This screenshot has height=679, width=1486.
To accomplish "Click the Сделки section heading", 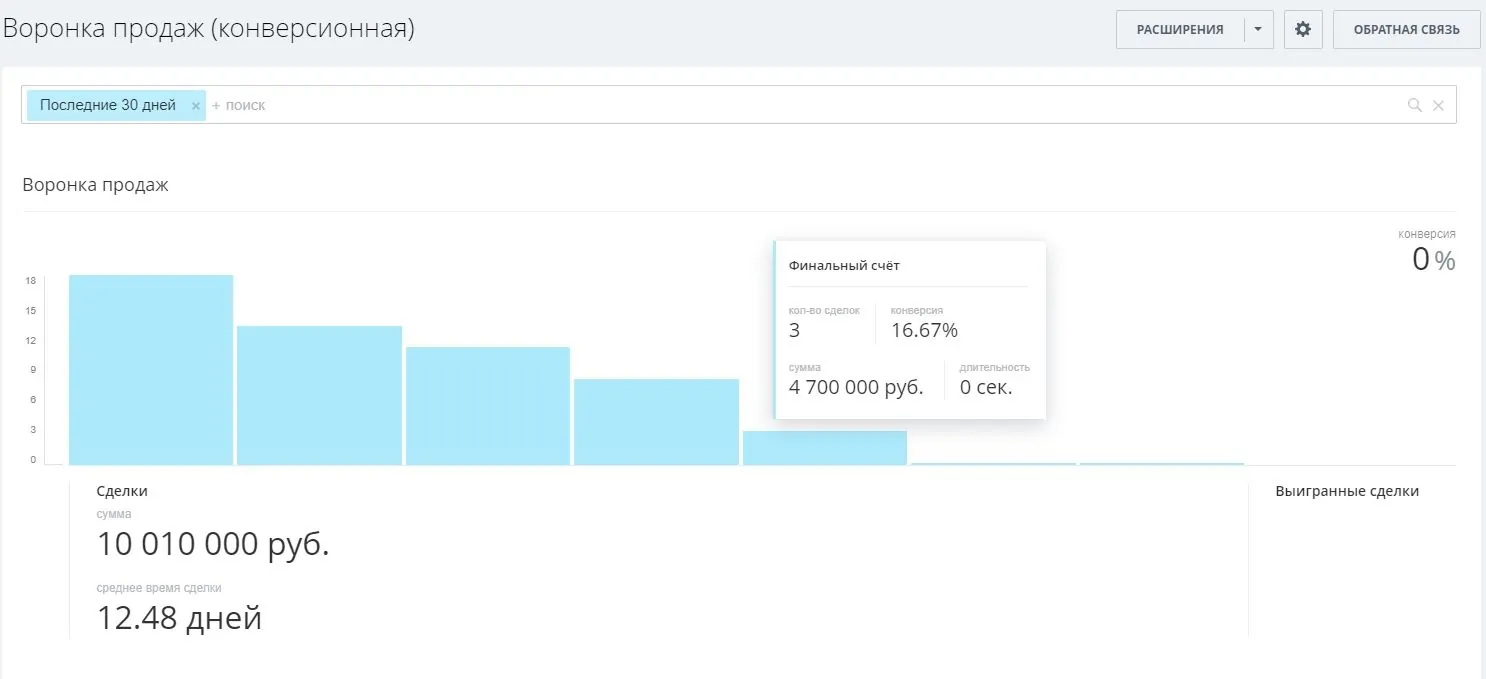I will pyautogui.click(x=122, y=491).
